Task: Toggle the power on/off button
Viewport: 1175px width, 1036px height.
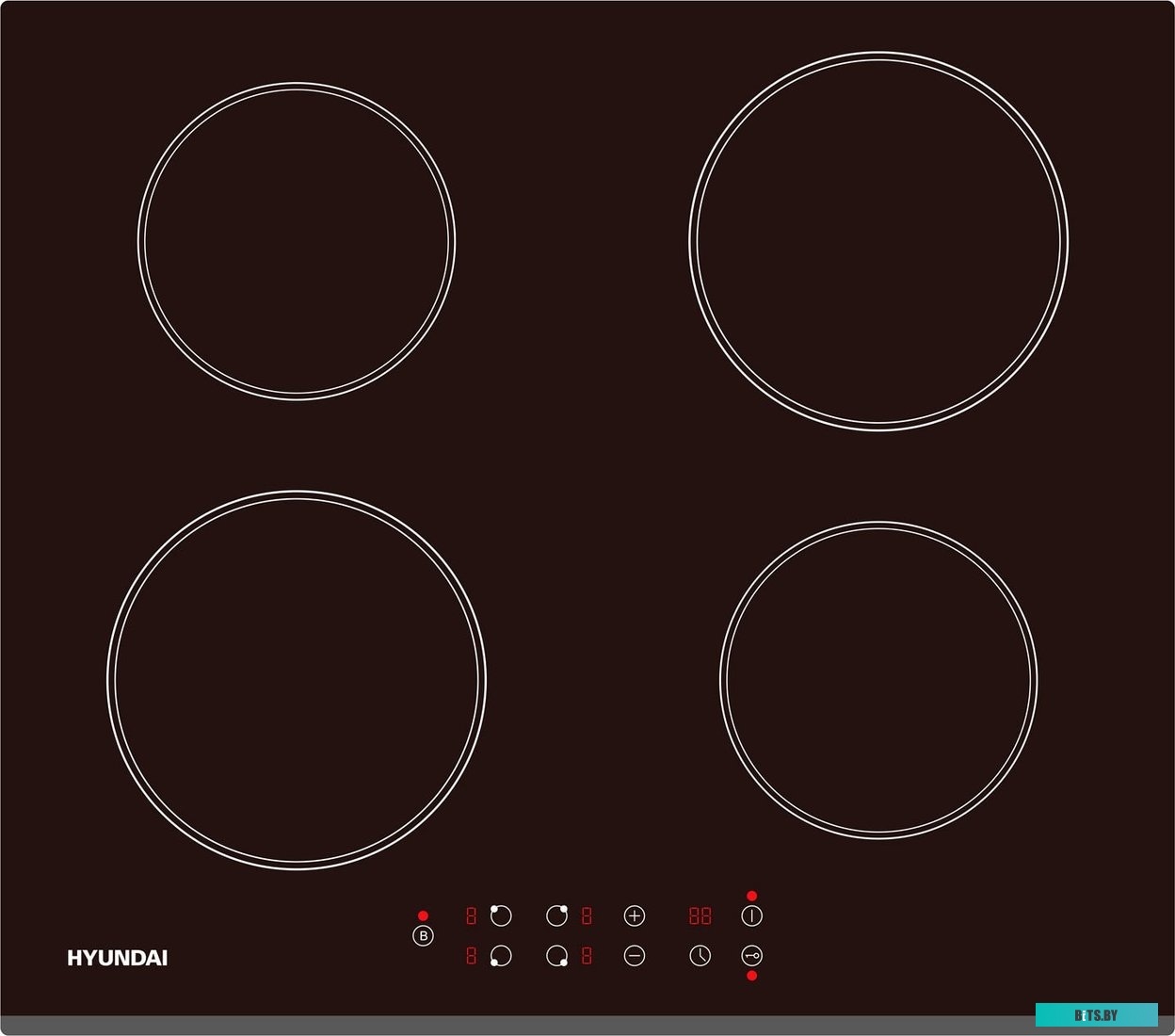Action: [751, 915]
